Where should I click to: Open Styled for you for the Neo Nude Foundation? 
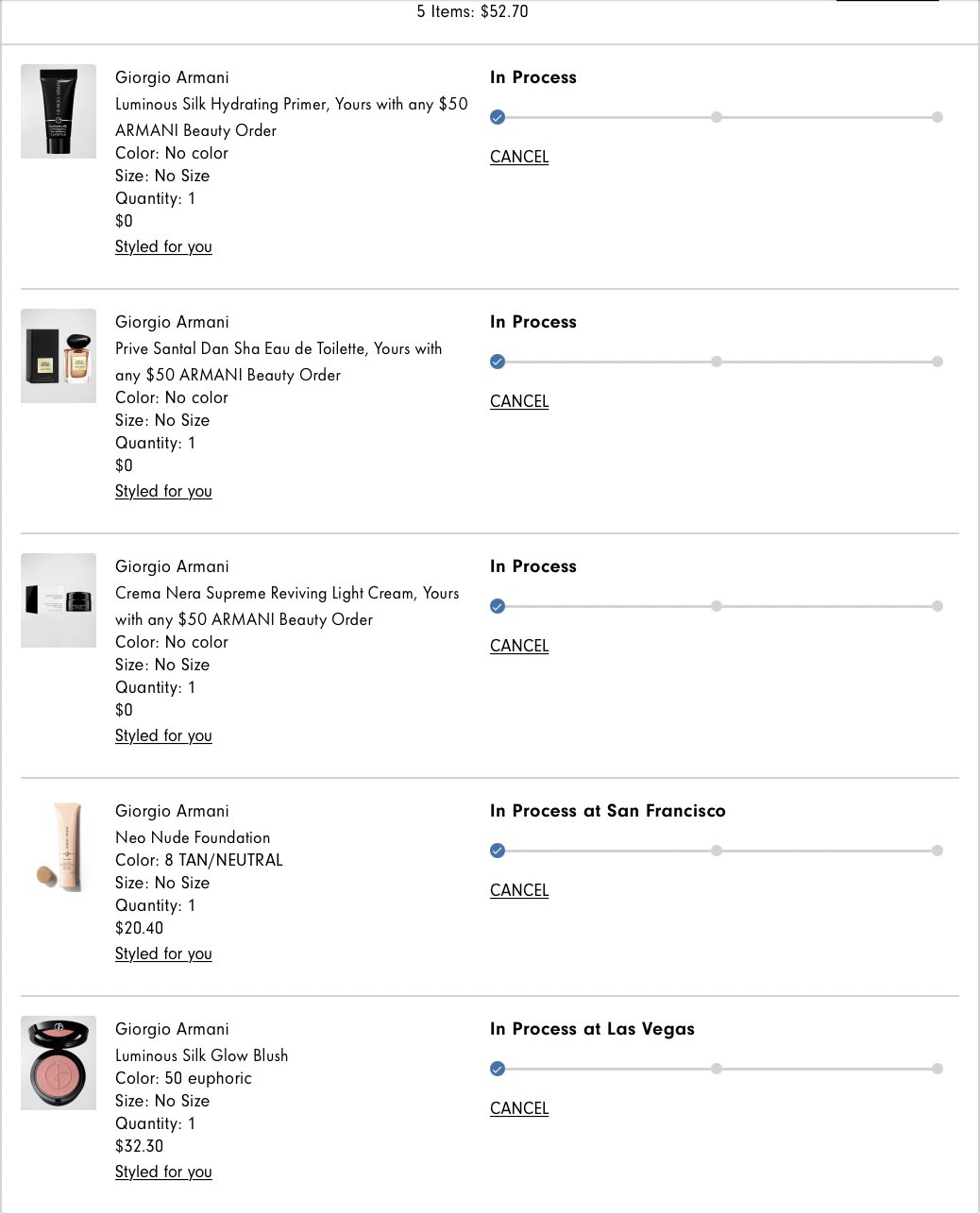(x=162, y=953)
